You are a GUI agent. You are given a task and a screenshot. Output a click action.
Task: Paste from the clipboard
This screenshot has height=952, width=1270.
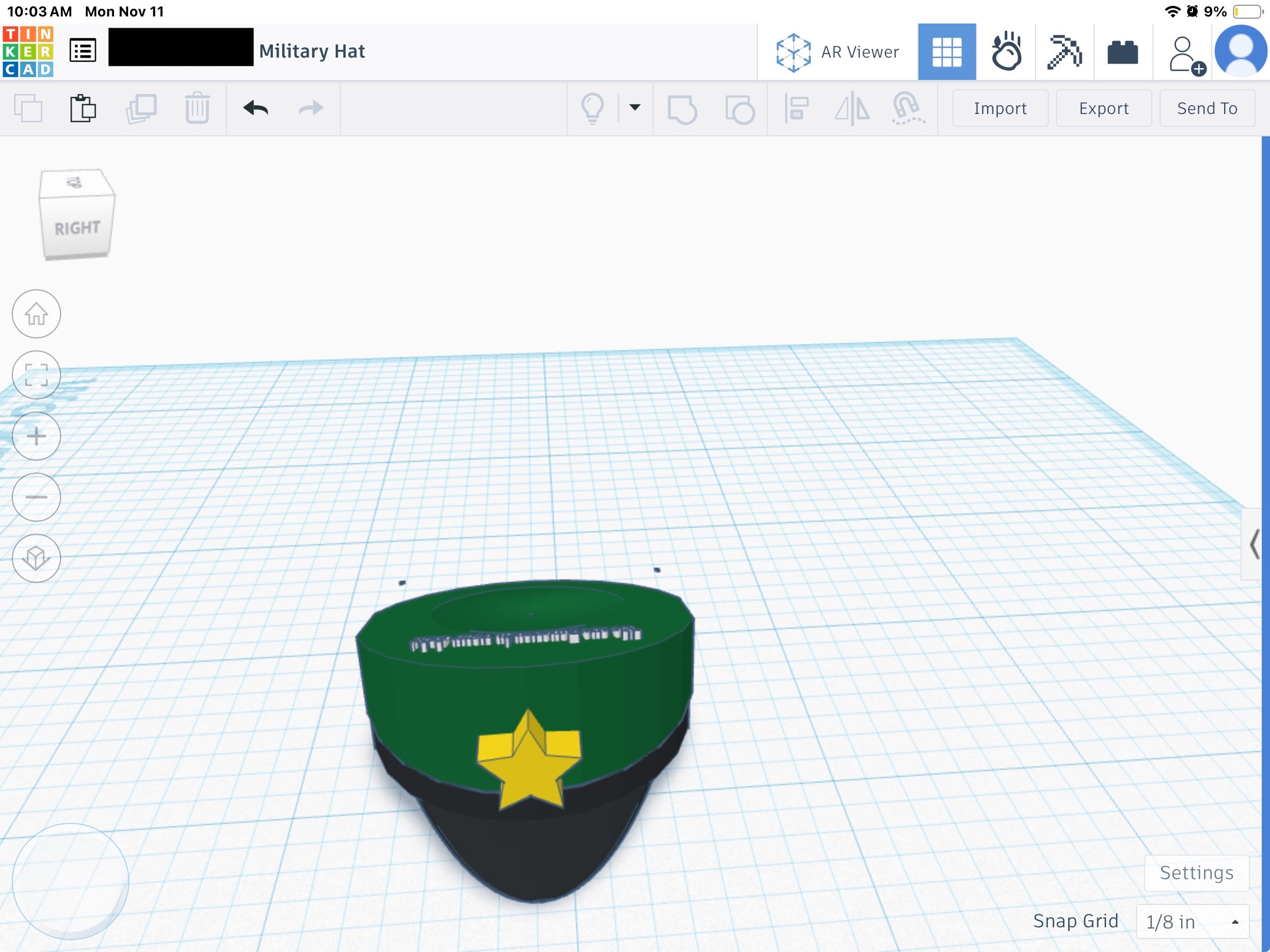coord(83,108)
